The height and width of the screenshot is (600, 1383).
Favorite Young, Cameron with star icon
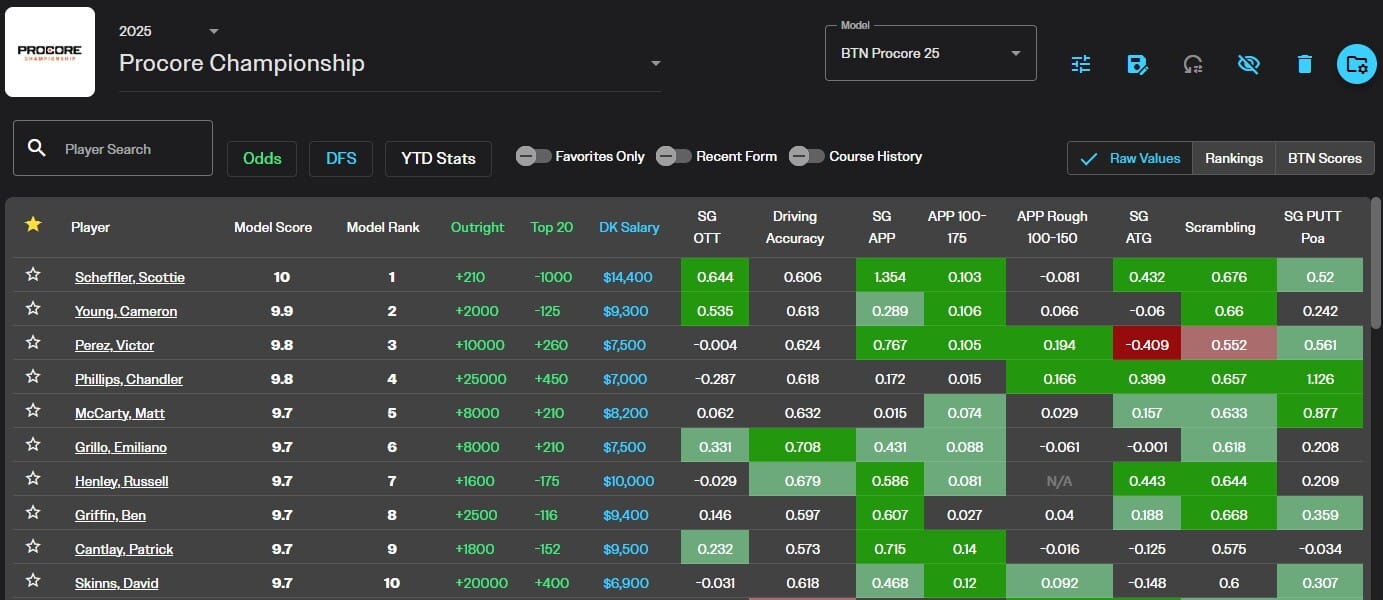33,308
